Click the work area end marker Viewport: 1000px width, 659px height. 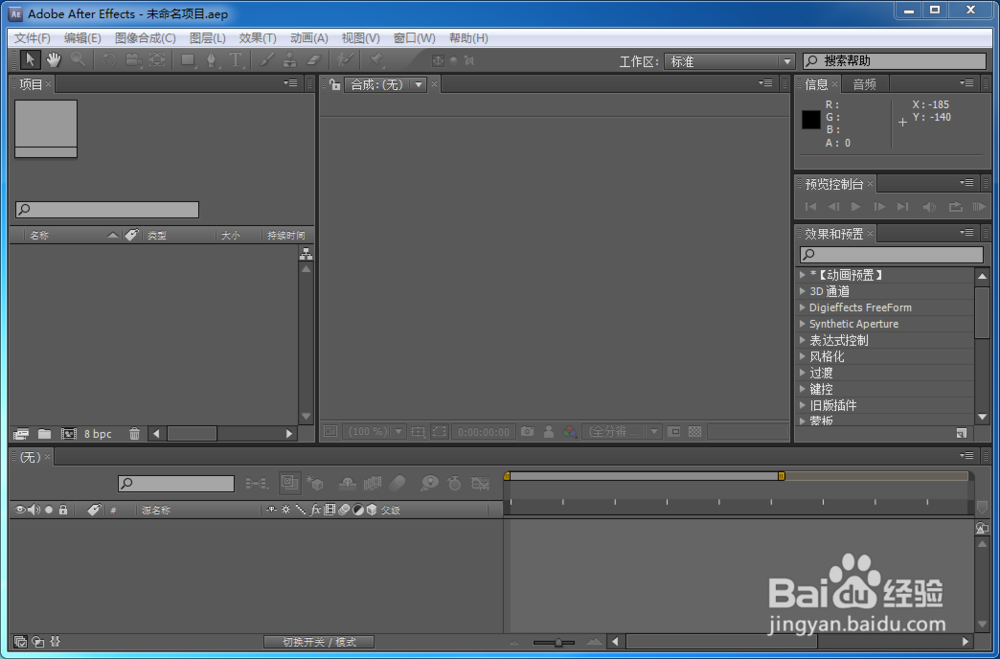click(x=781, y=476)
